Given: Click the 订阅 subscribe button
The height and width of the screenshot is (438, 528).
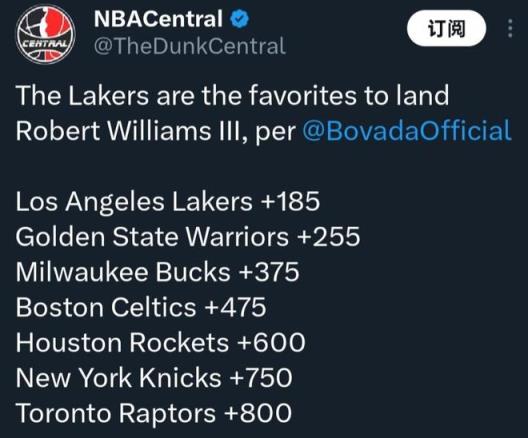Looking at the screenshot, I should click(x=447, y=28).
